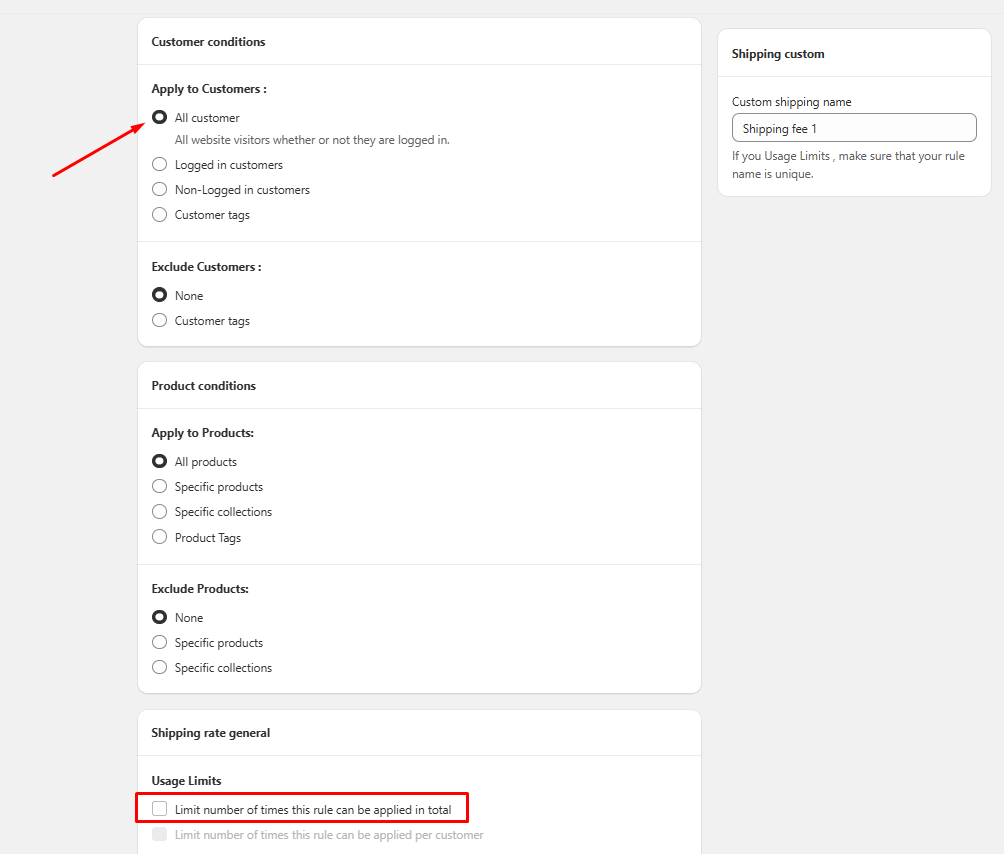Viewport: 1004px width, 854px height.
Task: Click the Customer conditions section header
Action: (x=208, y=42)
